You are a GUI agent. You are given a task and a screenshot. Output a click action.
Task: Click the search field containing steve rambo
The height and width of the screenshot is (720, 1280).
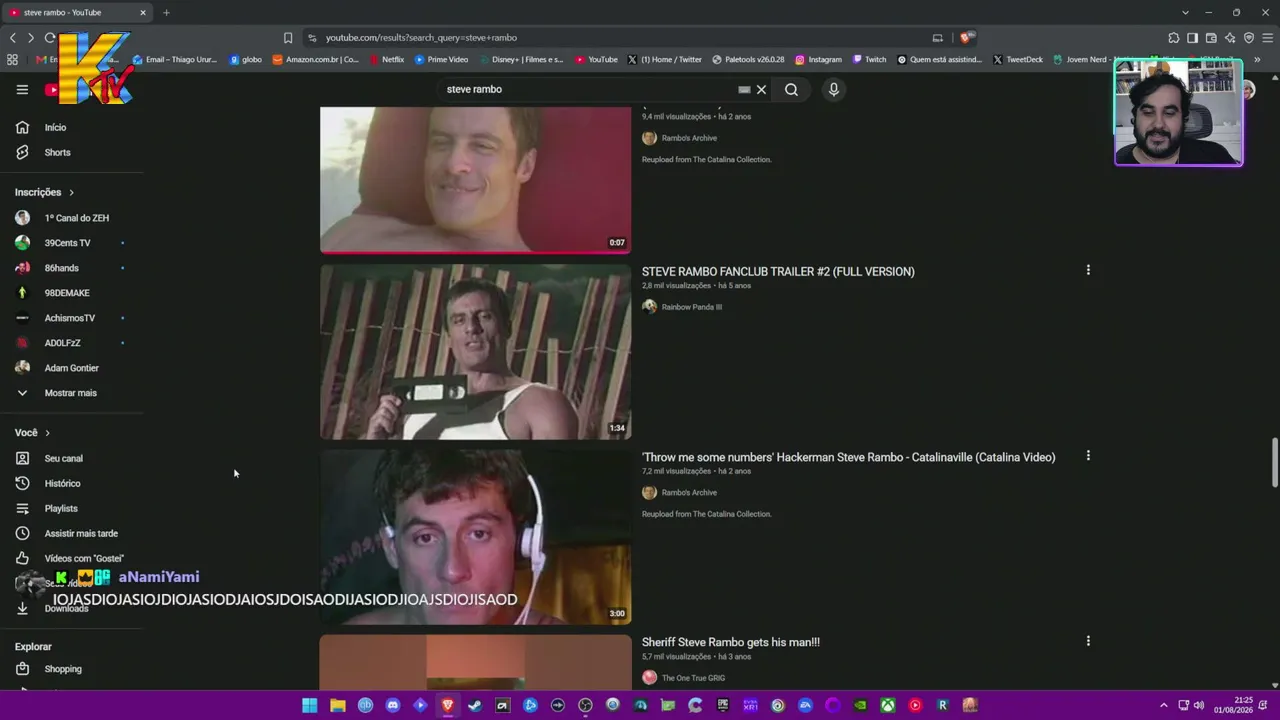[590, 89]
